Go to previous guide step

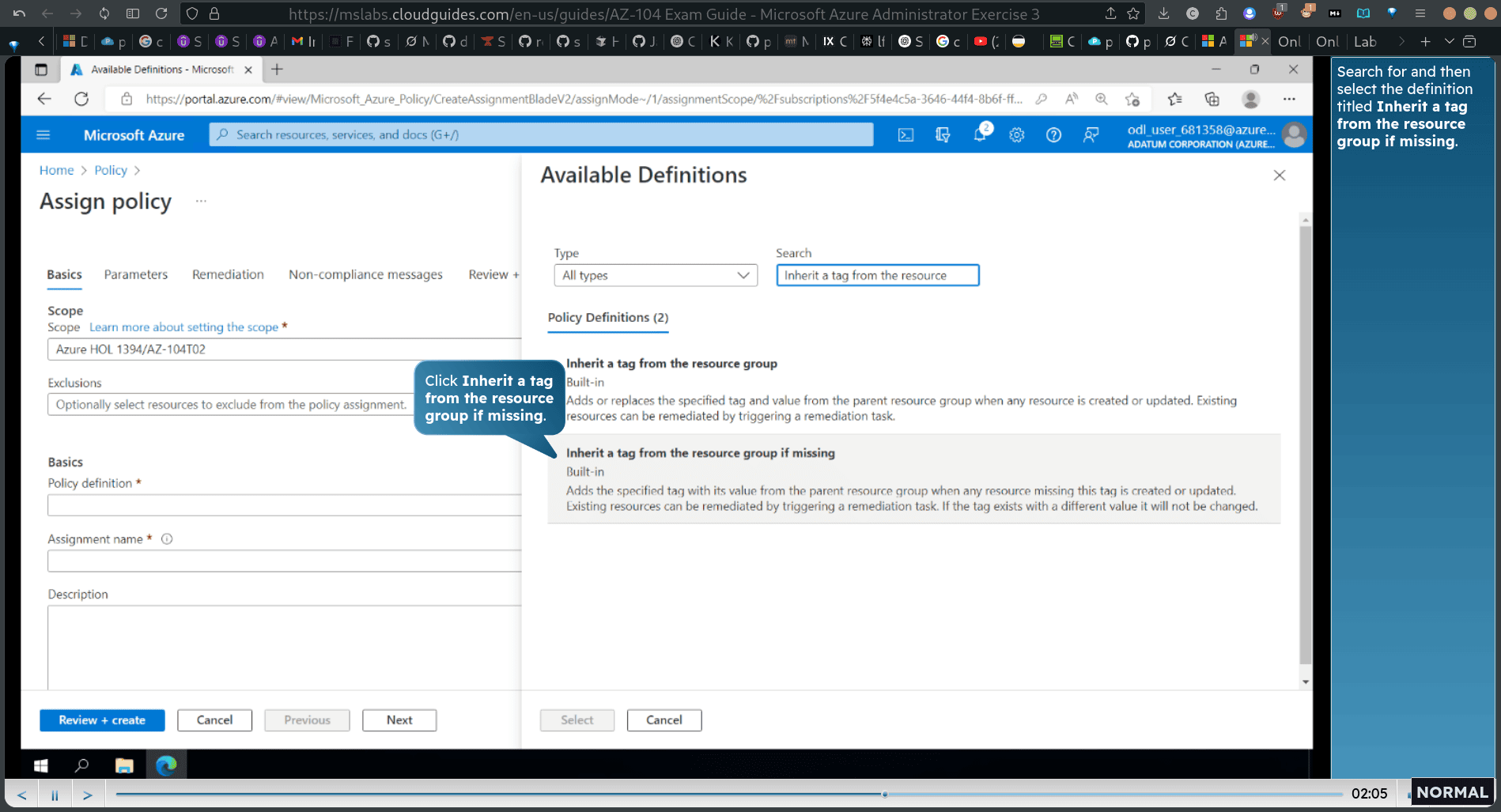click(x=22, y=795)
